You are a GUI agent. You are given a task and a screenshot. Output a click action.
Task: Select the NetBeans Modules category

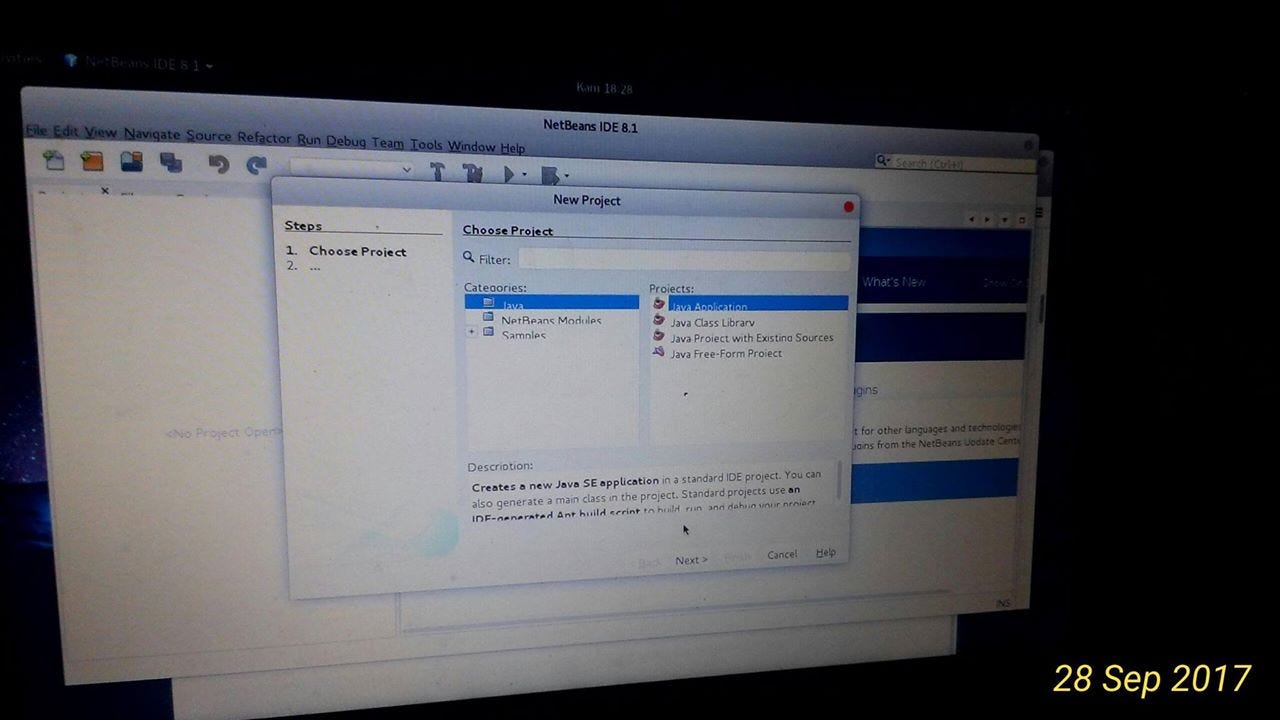(x=551, y=320)
